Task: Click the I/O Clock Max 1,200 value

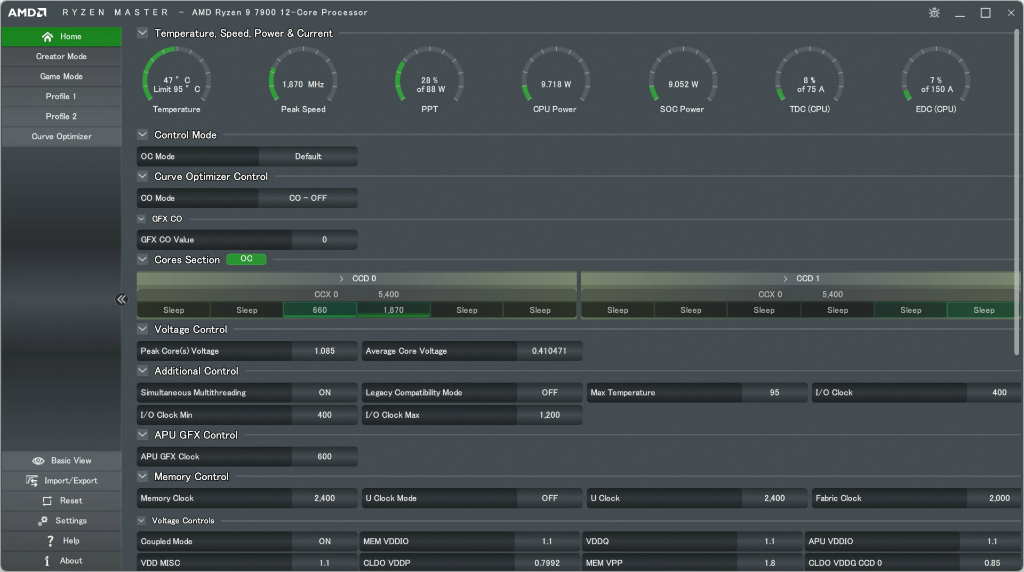Action: [x=549, y=415]
